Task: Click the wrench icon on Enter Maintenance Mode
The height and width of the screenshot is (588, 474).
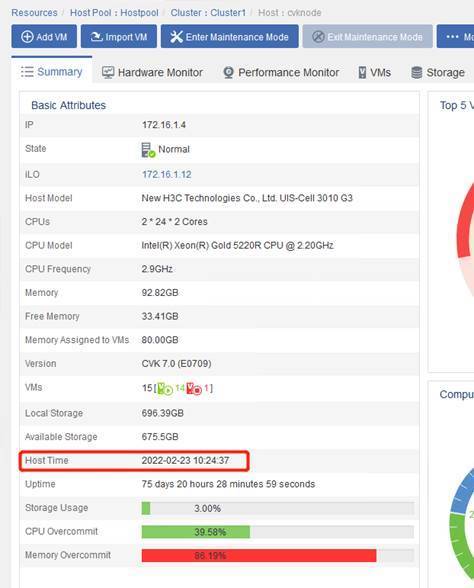Action: [176, 37]
